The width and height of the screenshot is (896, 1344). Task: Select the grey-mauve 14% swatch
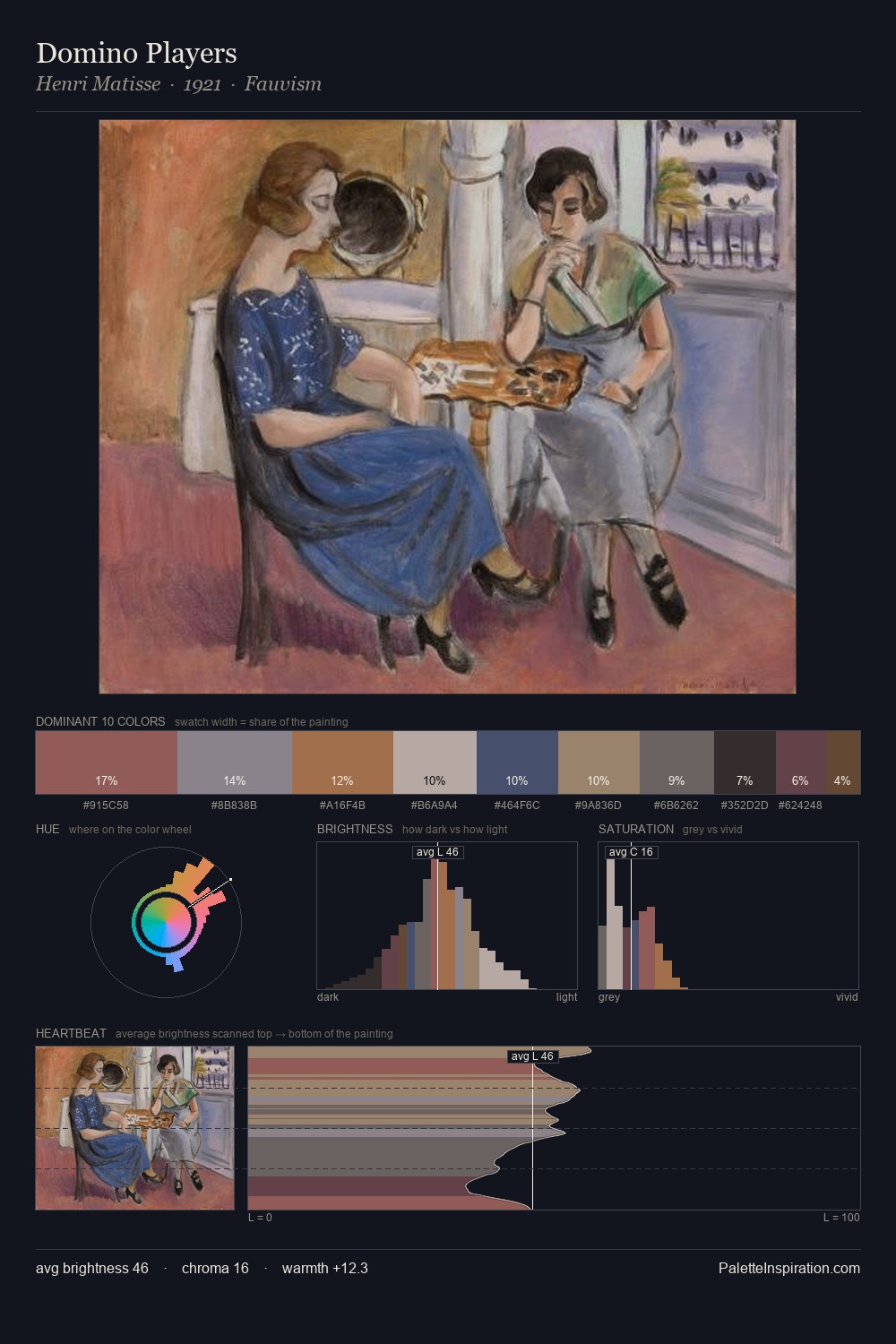(x=235, y=762)
